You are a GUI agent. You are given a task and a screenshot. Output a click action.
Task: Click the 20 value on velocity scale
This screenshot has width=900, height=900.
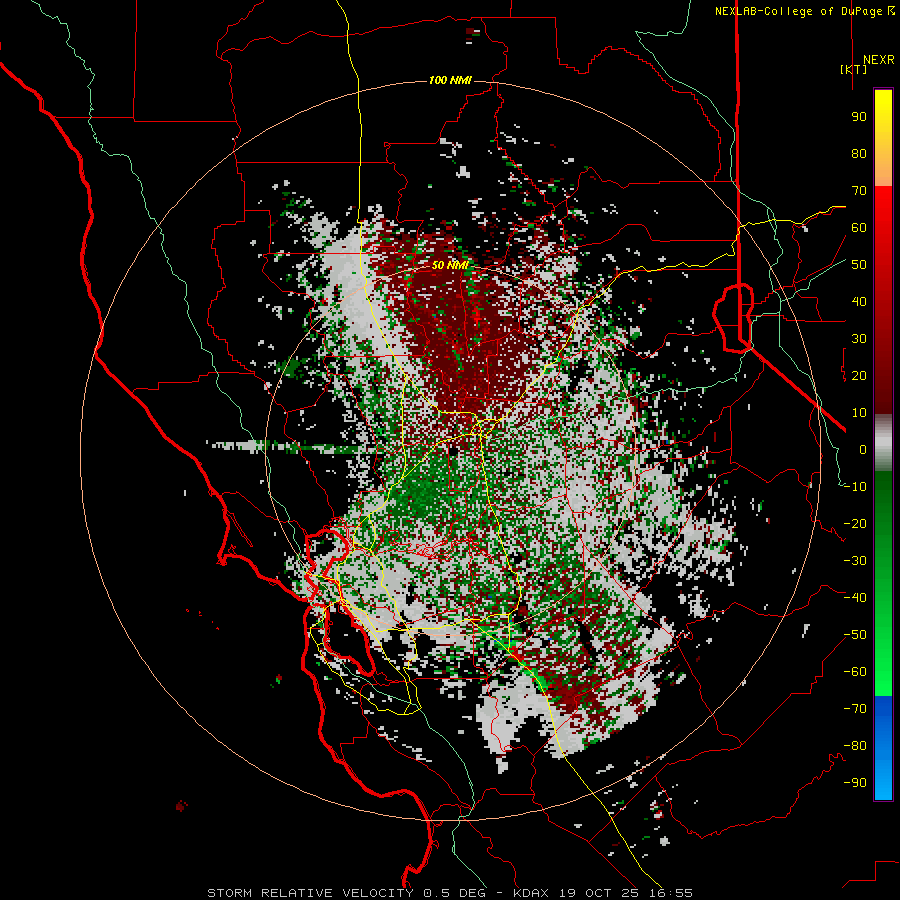[859, 376]
